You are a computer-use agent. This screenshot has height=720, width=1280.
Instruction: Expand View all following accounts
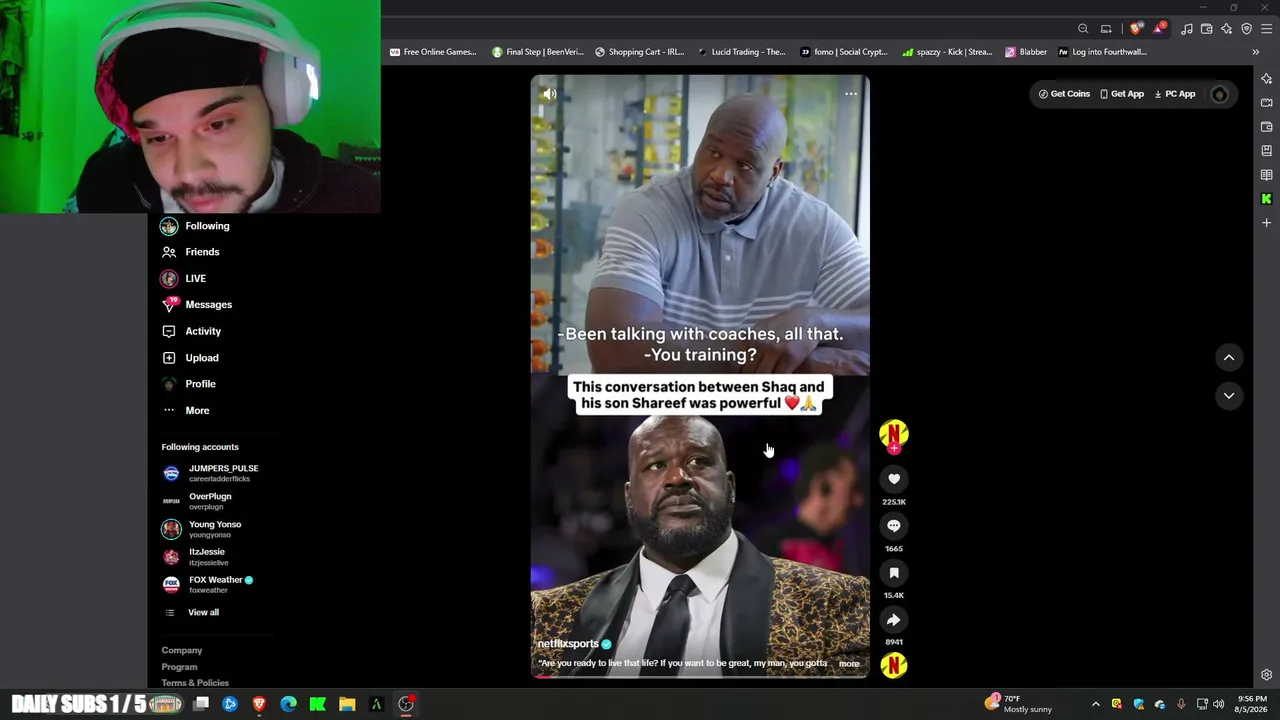pyautogui.click(x=191, y=613)
